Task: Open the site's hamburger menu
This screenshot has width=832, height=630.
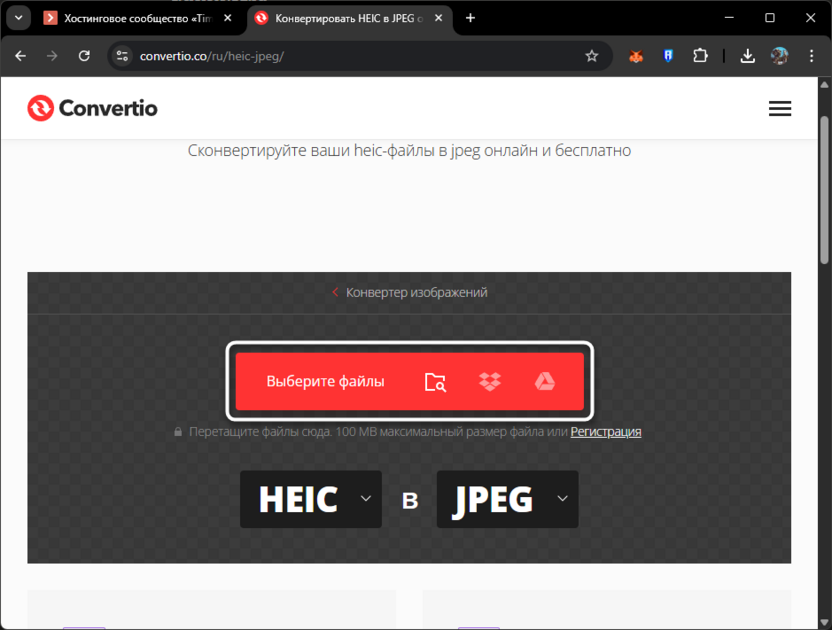Action: click(780, 108)
